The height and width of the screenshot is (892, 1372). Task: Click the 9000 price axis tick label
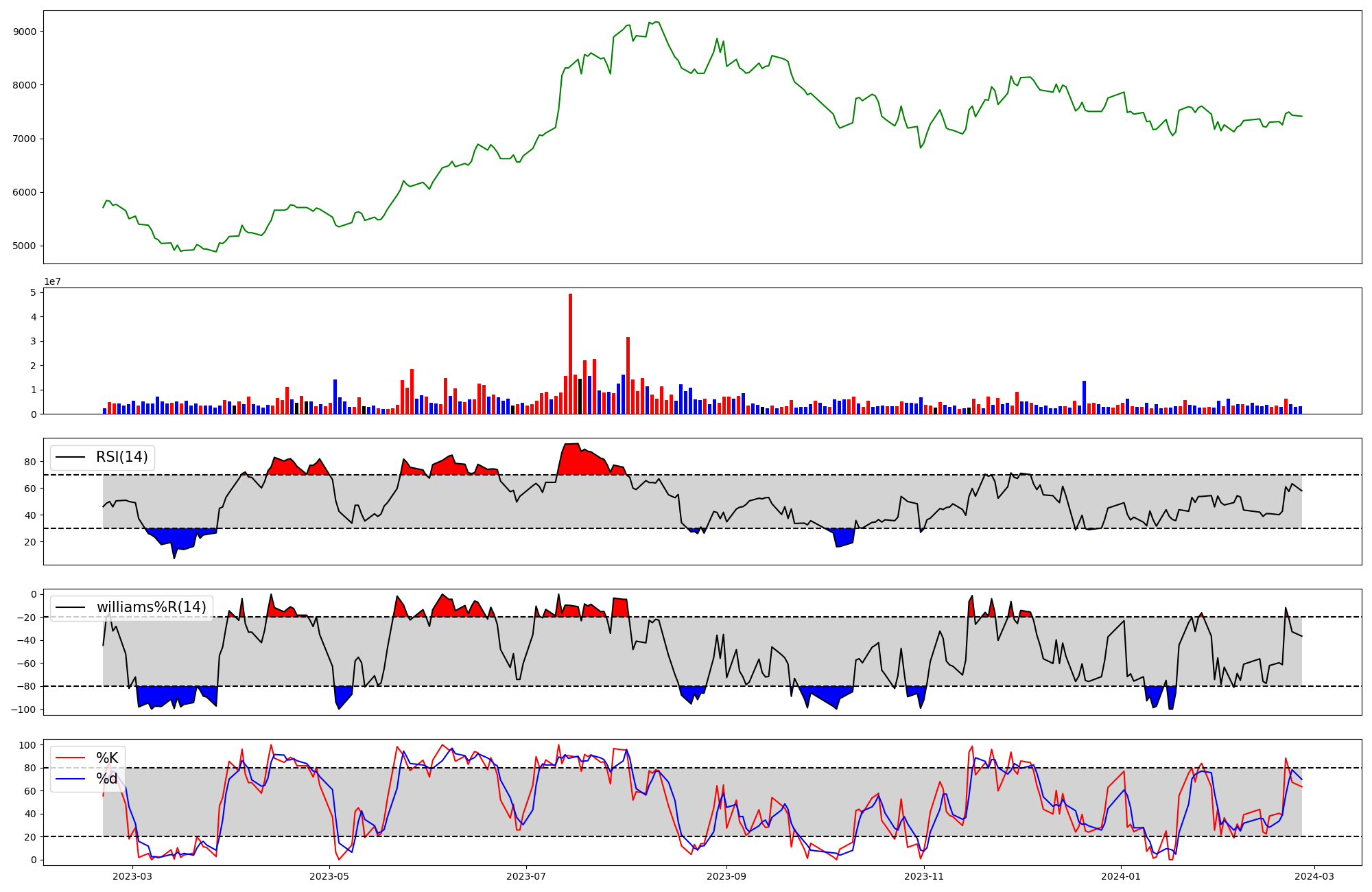point(25,32)
